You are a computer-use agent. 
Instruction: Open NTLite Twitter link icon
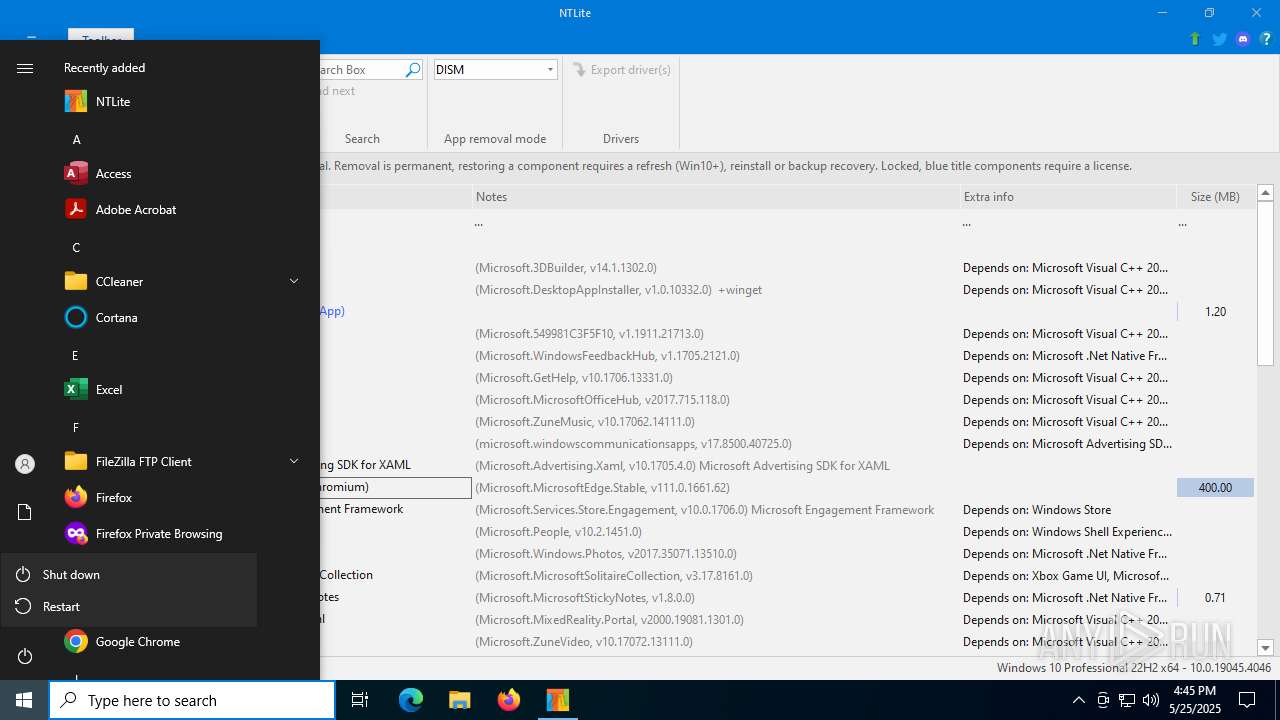(1219, 39)
